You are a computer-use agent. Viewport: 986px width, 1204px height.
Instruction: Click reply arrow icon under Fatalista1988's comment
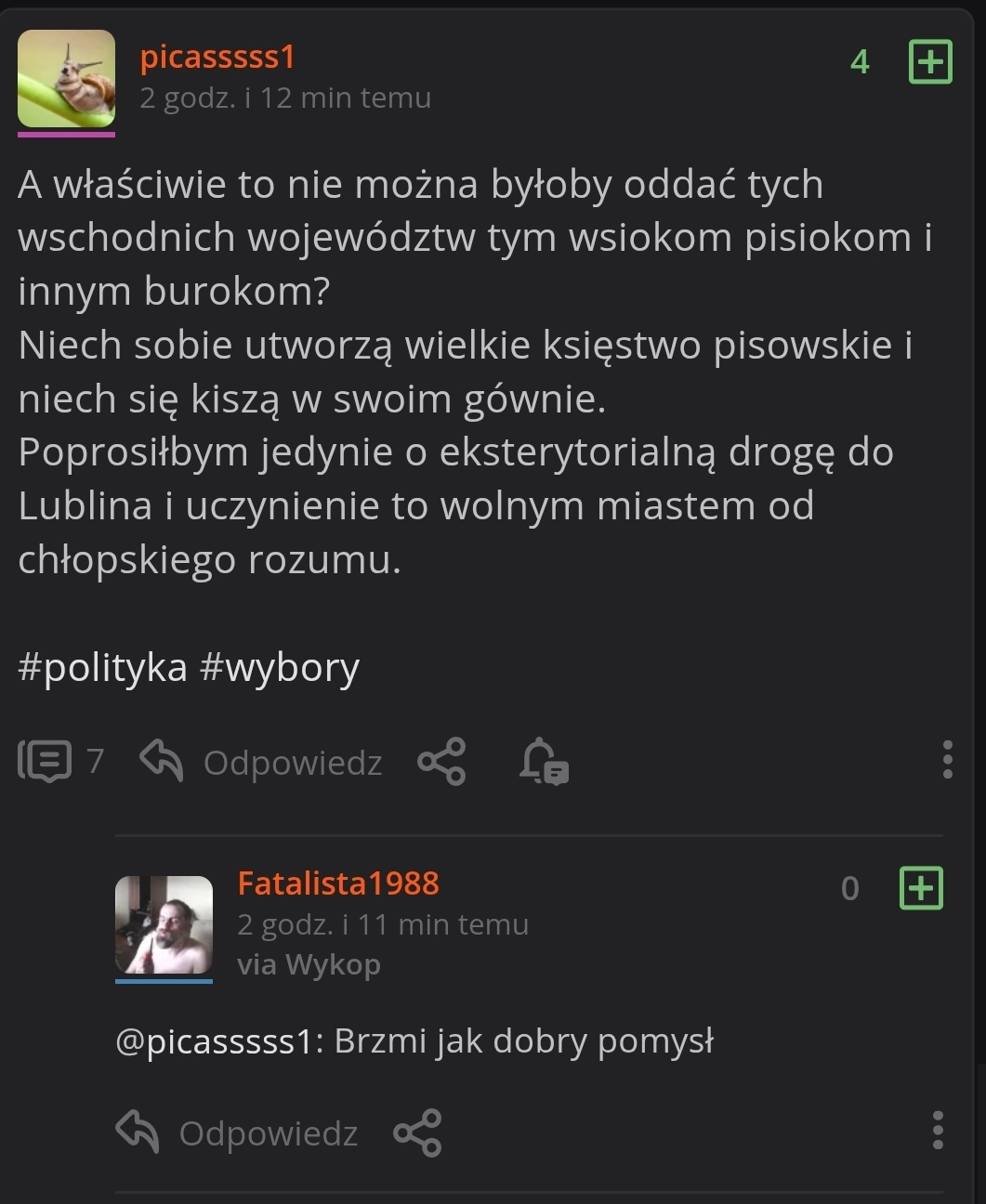coord(138,1132)
